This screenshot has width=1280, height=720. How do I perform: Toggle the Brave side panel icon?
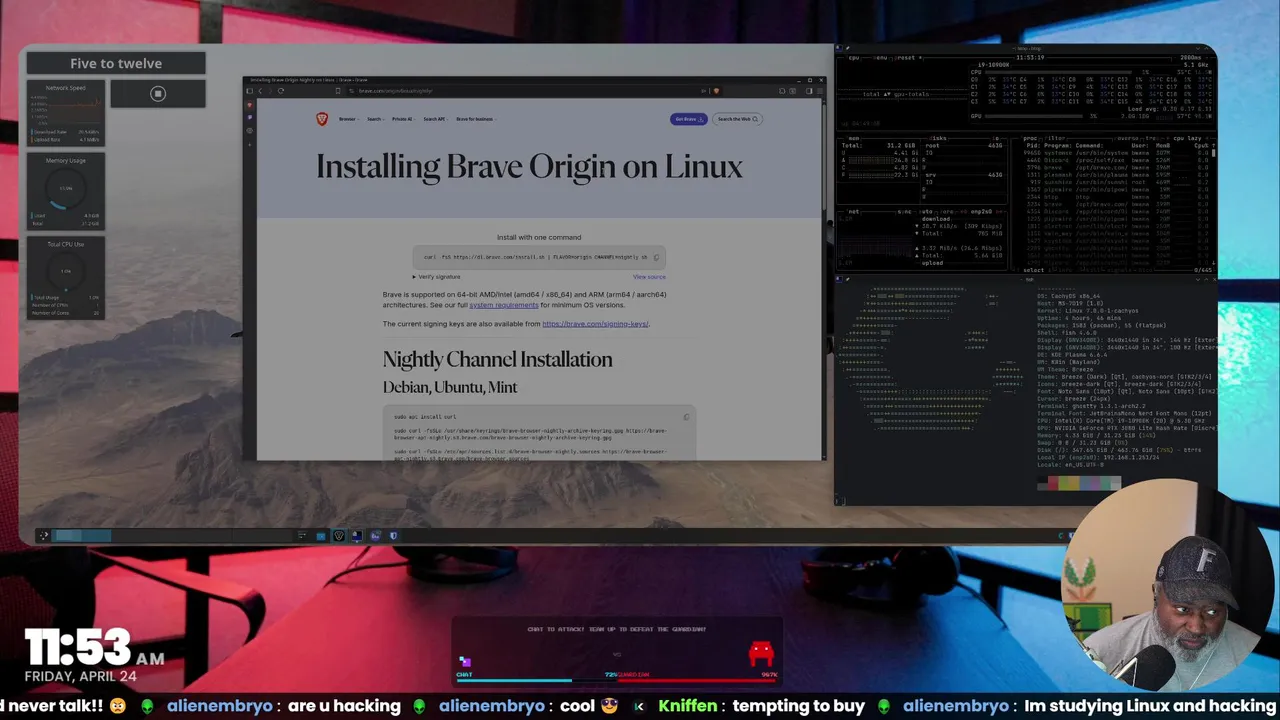click(x=809, y=91)
